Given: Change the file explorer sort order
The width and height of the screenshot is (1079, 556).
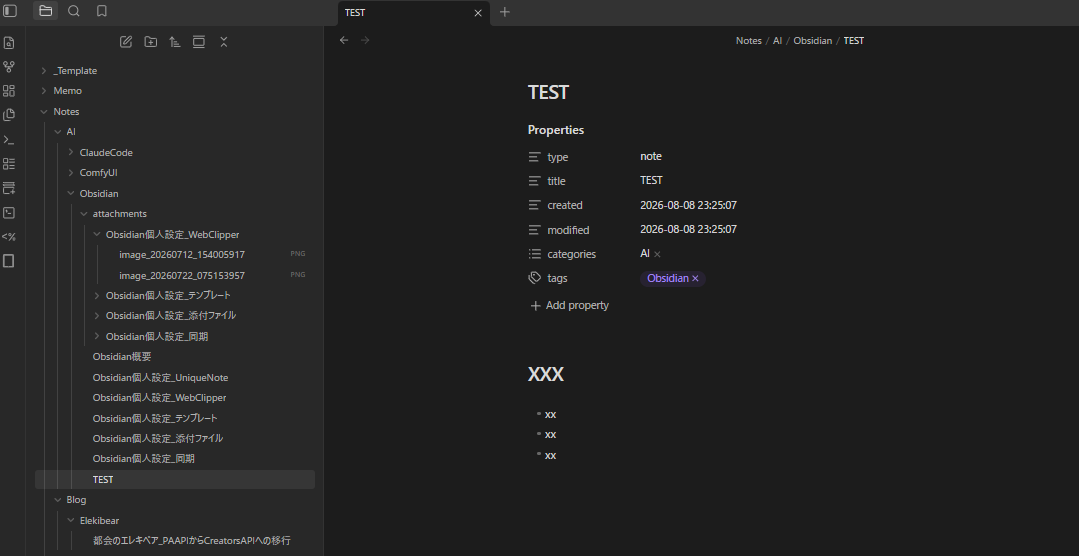Looking at the screenshot, I should [x=175, y=42].
